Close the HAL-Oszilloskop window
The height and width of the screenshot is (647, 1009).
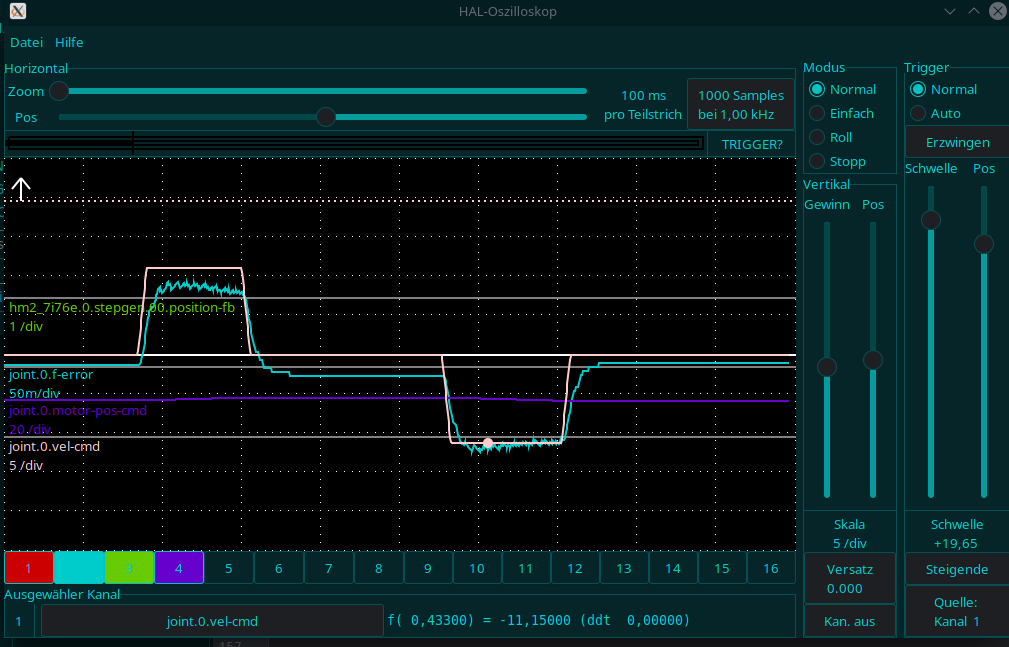pyautogui.click(x=997, y=12)
